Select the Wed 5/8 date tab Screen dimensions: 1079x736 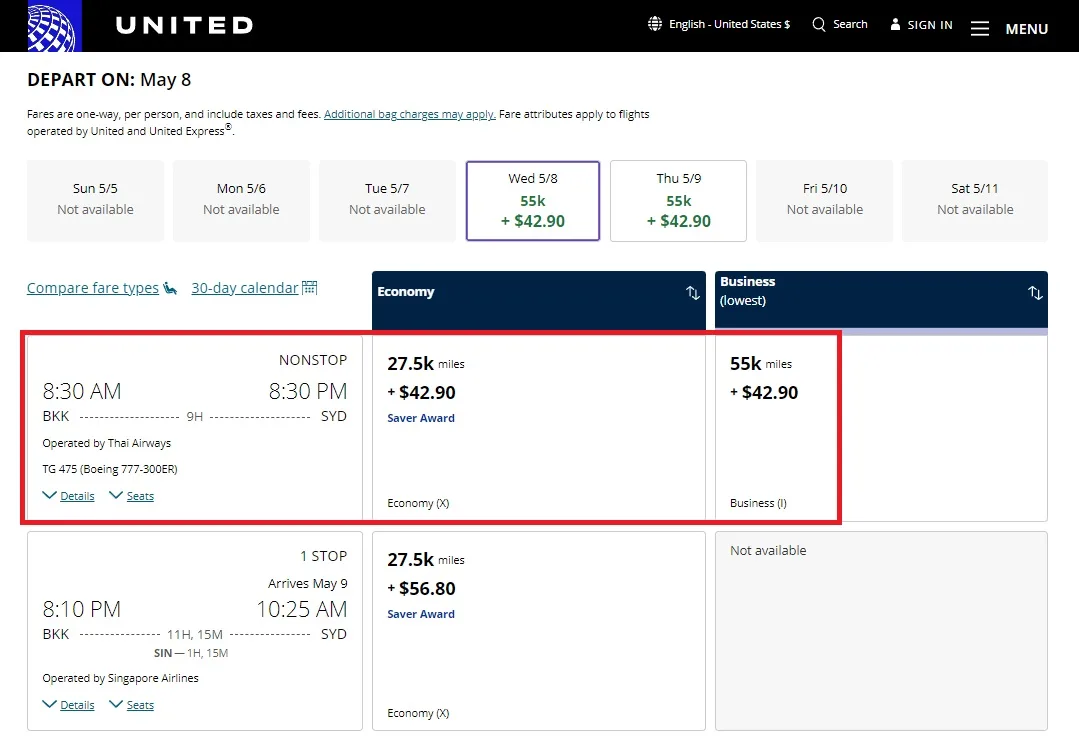click(x=533, y=201)
